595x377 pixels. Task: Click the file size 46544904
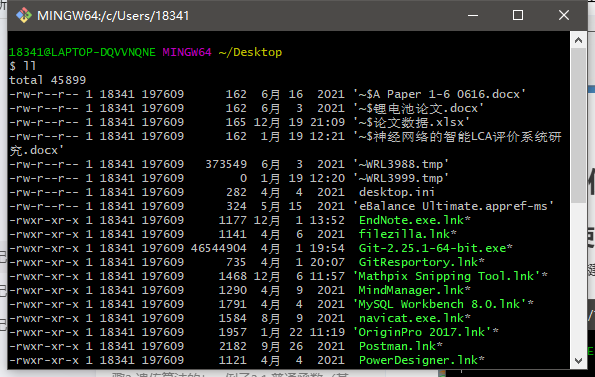(x=219, y=248)
